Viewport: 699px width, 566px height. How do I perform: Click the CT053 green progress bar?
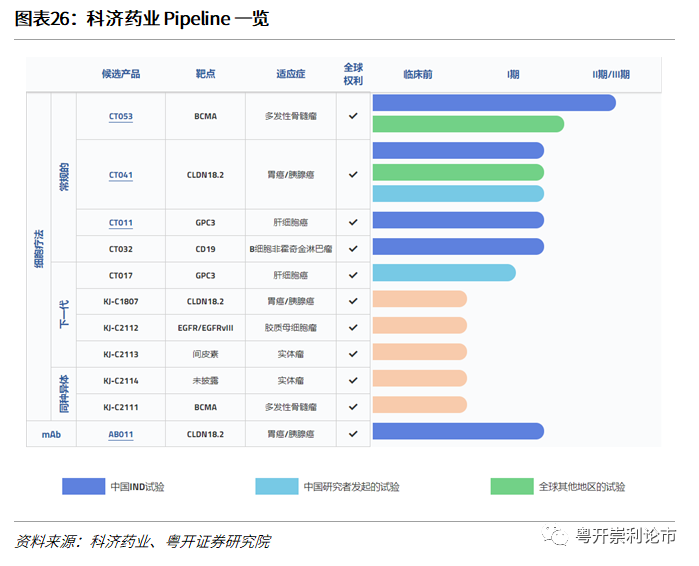pyautogui.click(x=468, y=124)
